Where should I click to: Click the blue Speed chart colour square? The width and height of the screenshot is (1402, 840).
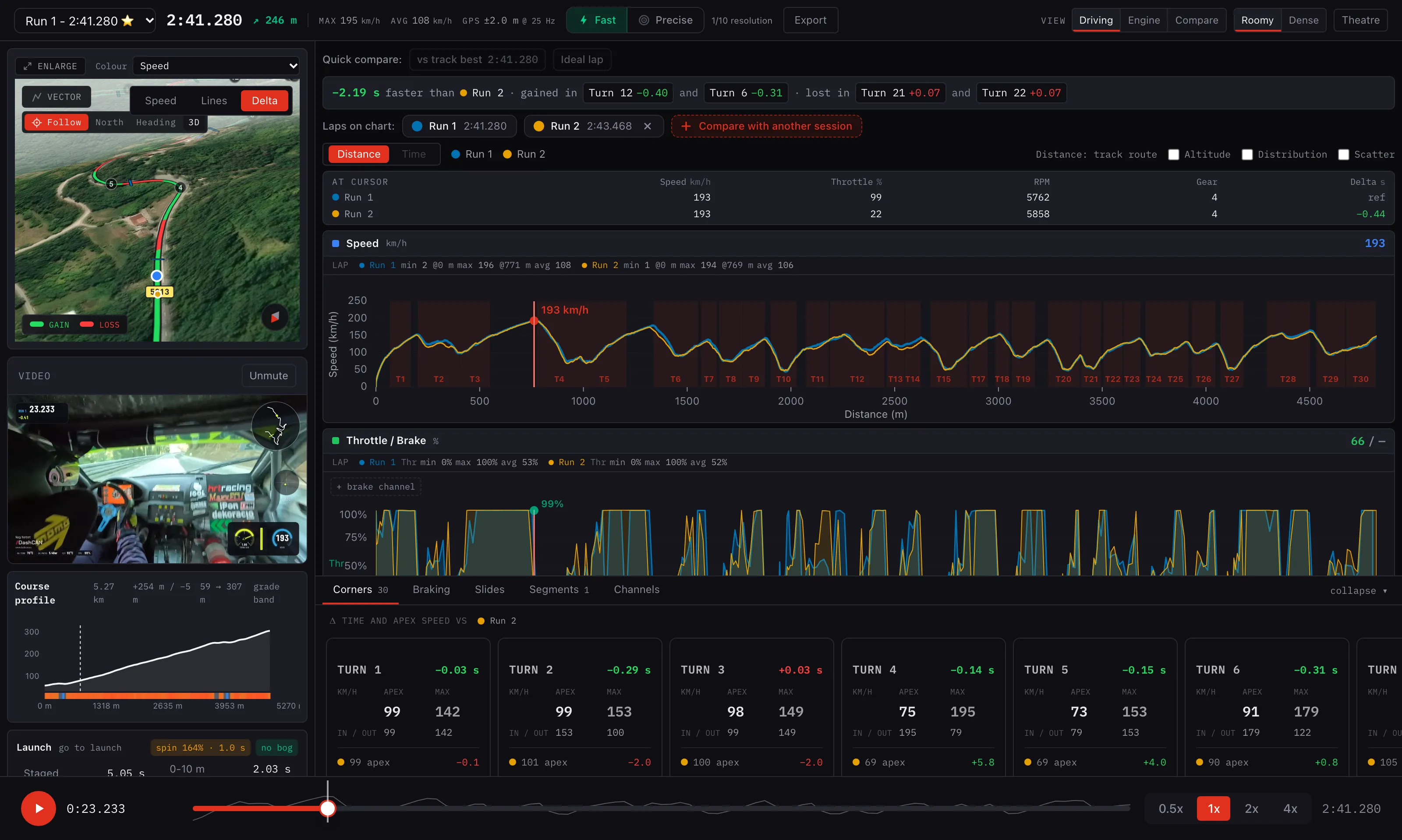(335, 244)
